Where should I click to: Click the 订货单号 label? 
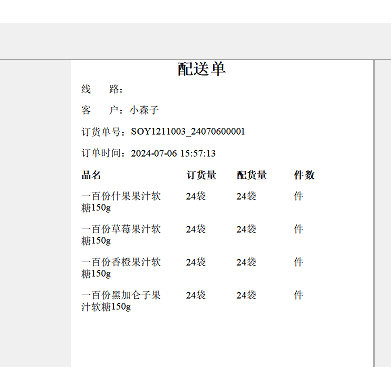104,132
